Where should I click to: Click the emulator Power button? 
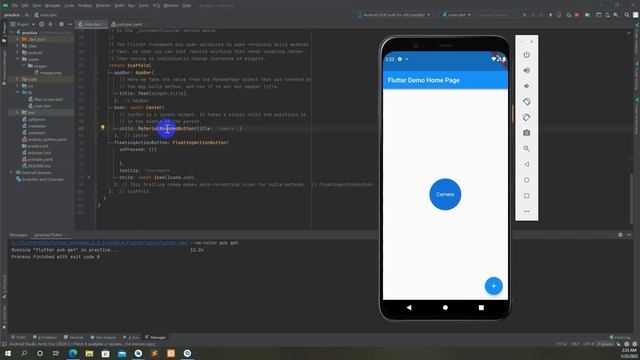[527, 55]
